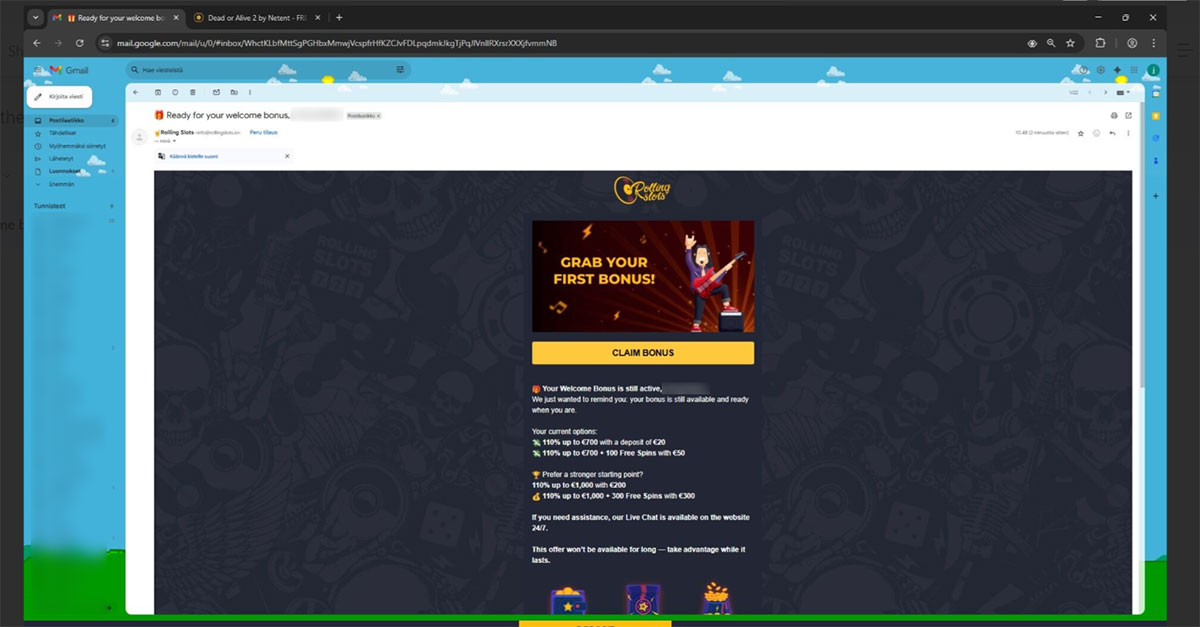Open message more options menu
This screenshot has height=627, width=1200.
point(1128,133)
